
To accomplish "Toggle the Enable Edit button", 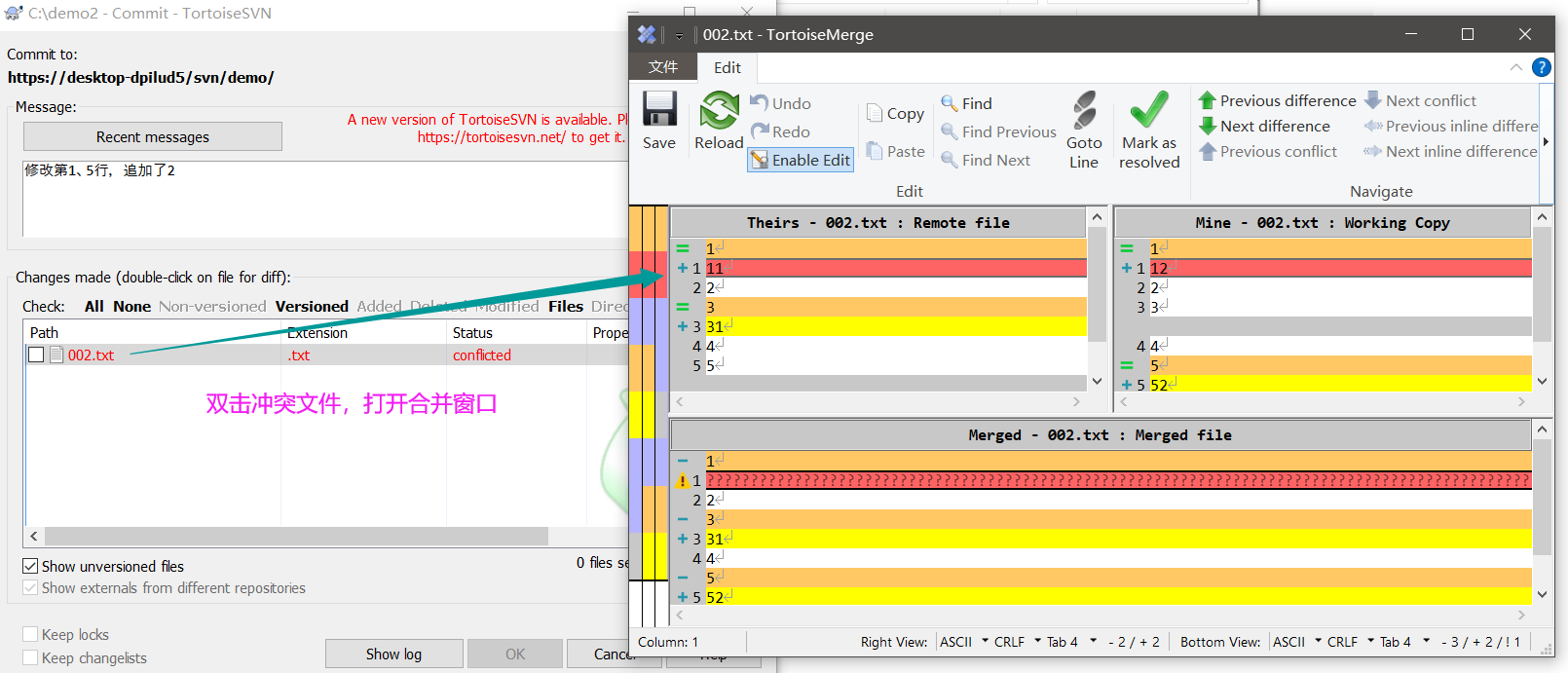I will (801, 160).
